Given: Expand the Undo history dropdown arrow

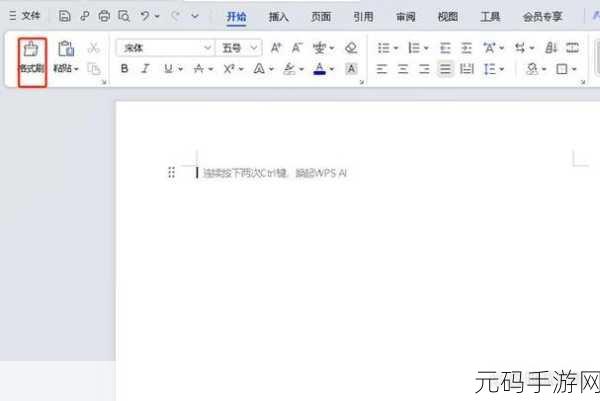Looking at the screenshot, I should (157, 16).
